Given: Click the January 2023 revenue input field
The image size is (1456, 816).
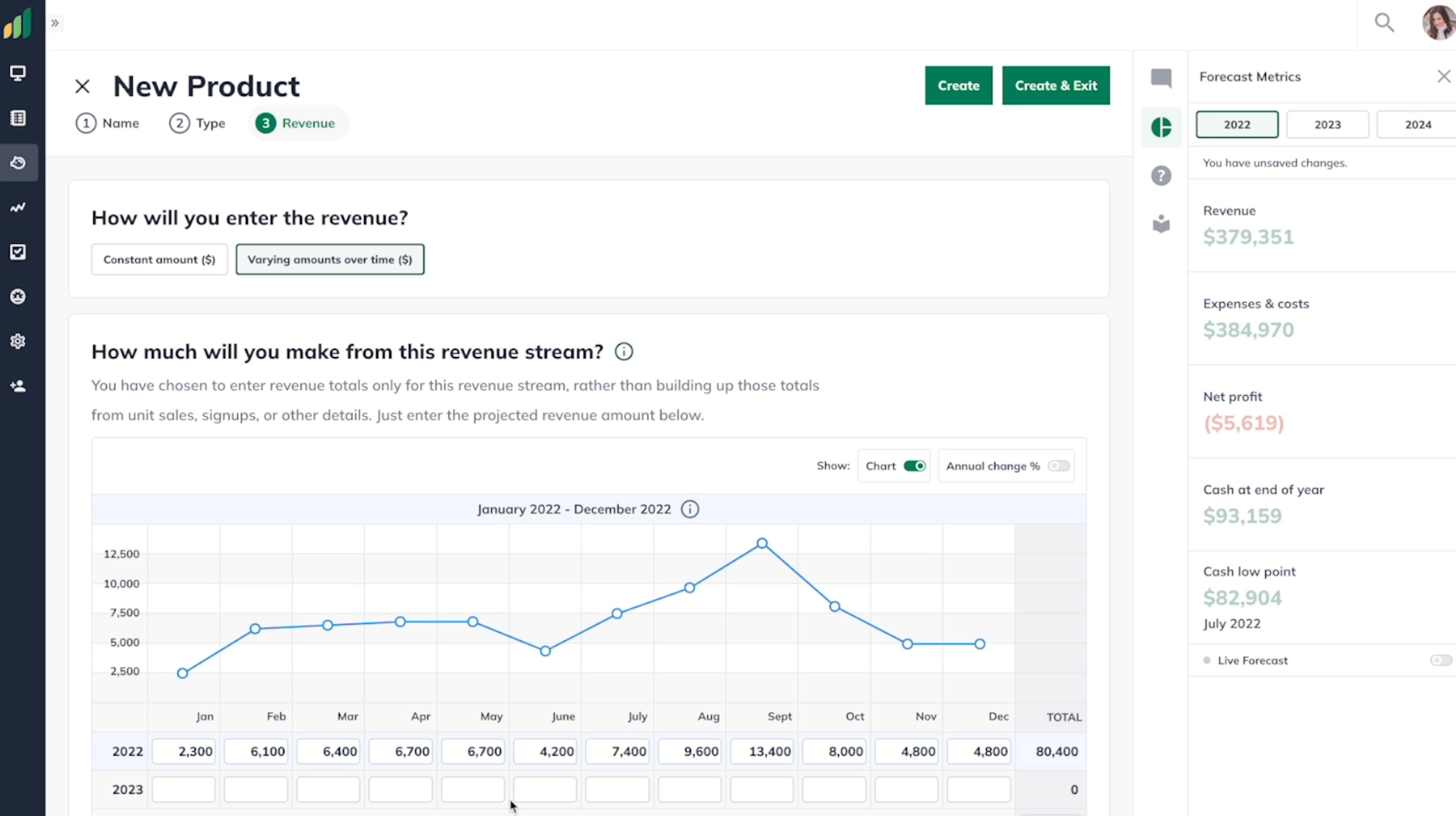Looking at the screenshot, I should pos(184,789).
